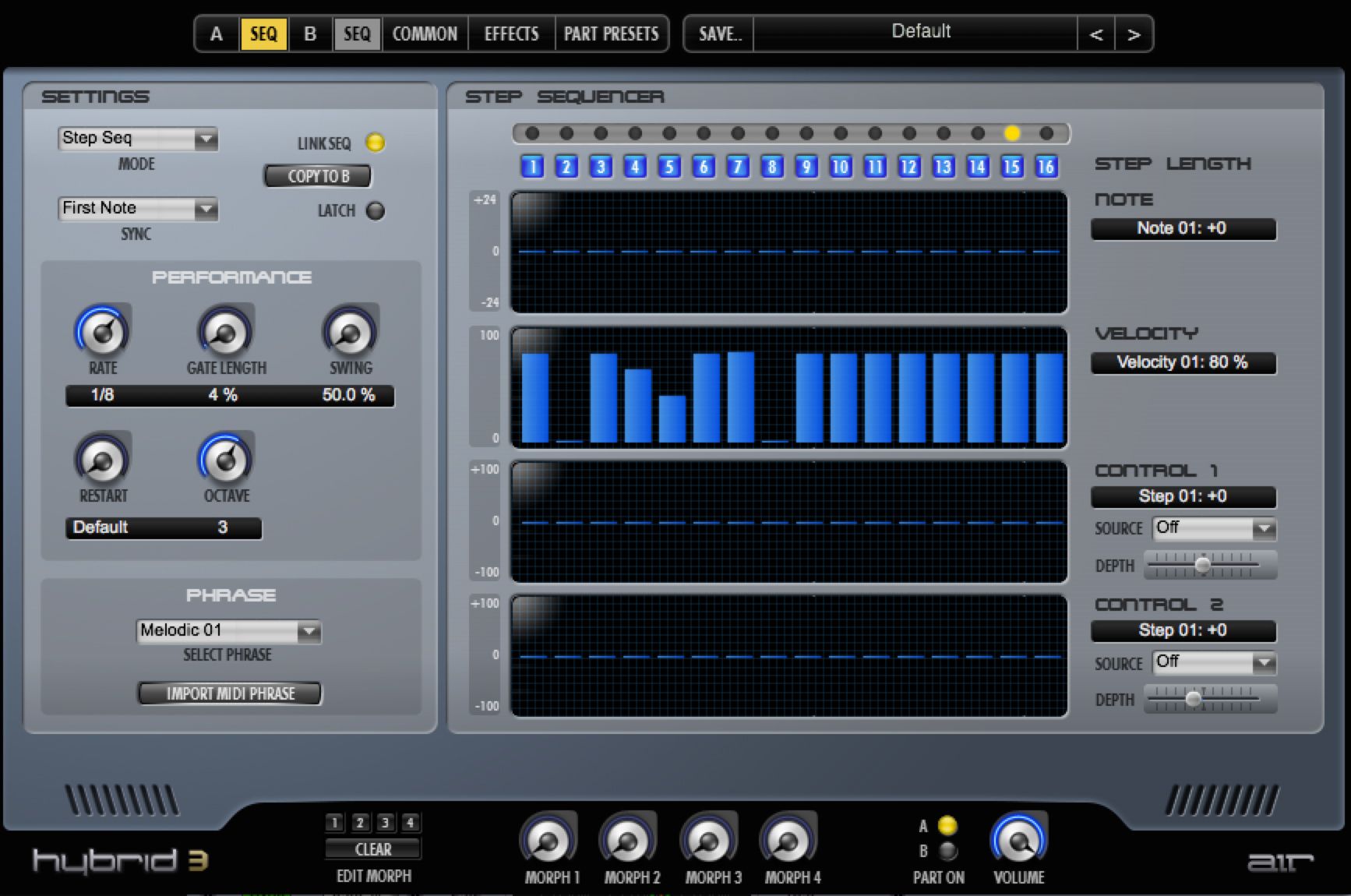The height and width of the screenshot is (896, 1351).
Task: Open the Common tab
Action: 425,34
